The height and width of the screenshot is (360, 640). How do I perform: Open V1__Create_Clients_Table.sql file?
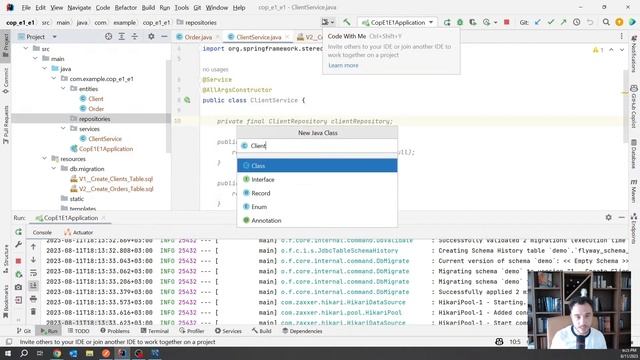point(116,179)
